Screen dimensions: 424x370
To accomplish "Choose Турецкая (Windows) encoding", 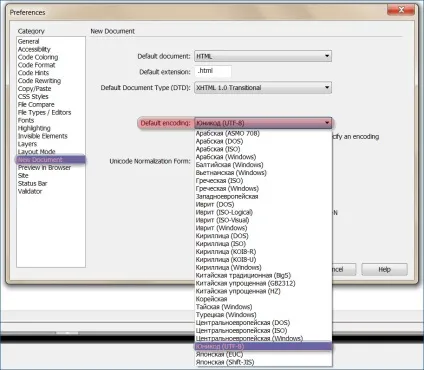I will (x=263, y=315).
